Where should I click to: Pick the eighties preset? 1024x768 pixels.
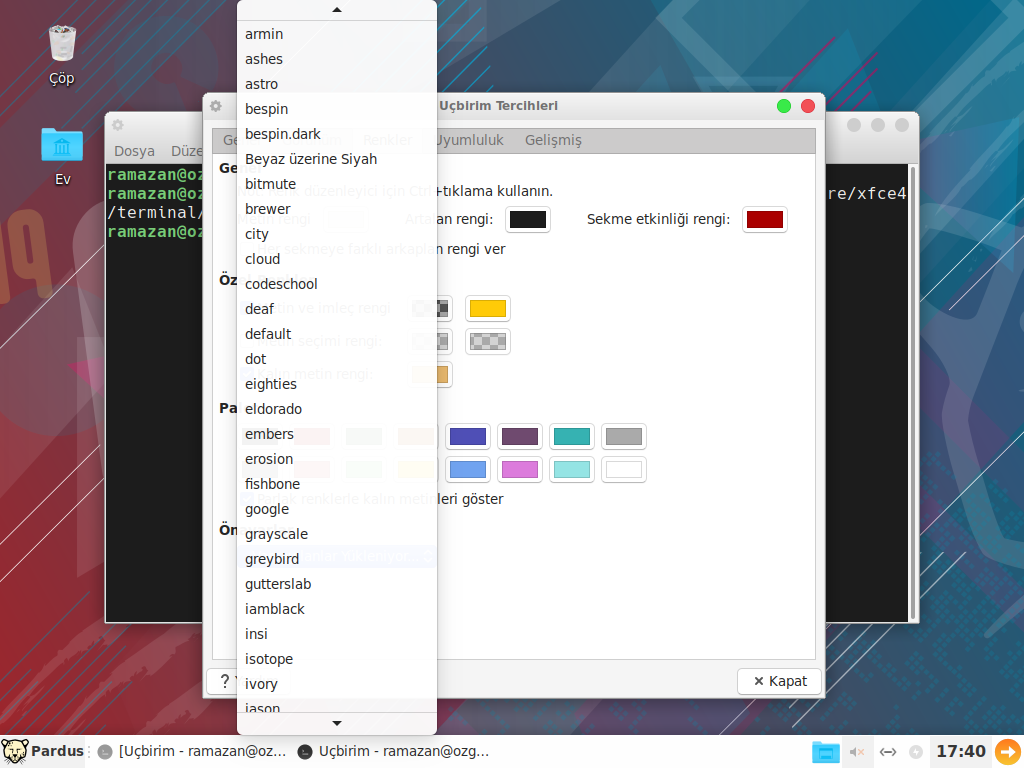337,384
